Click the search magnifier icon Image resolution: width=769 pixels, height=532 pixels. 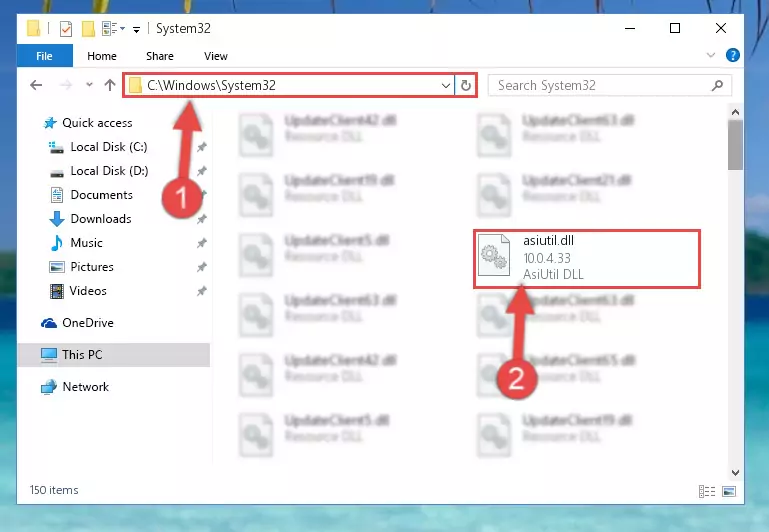717,85
